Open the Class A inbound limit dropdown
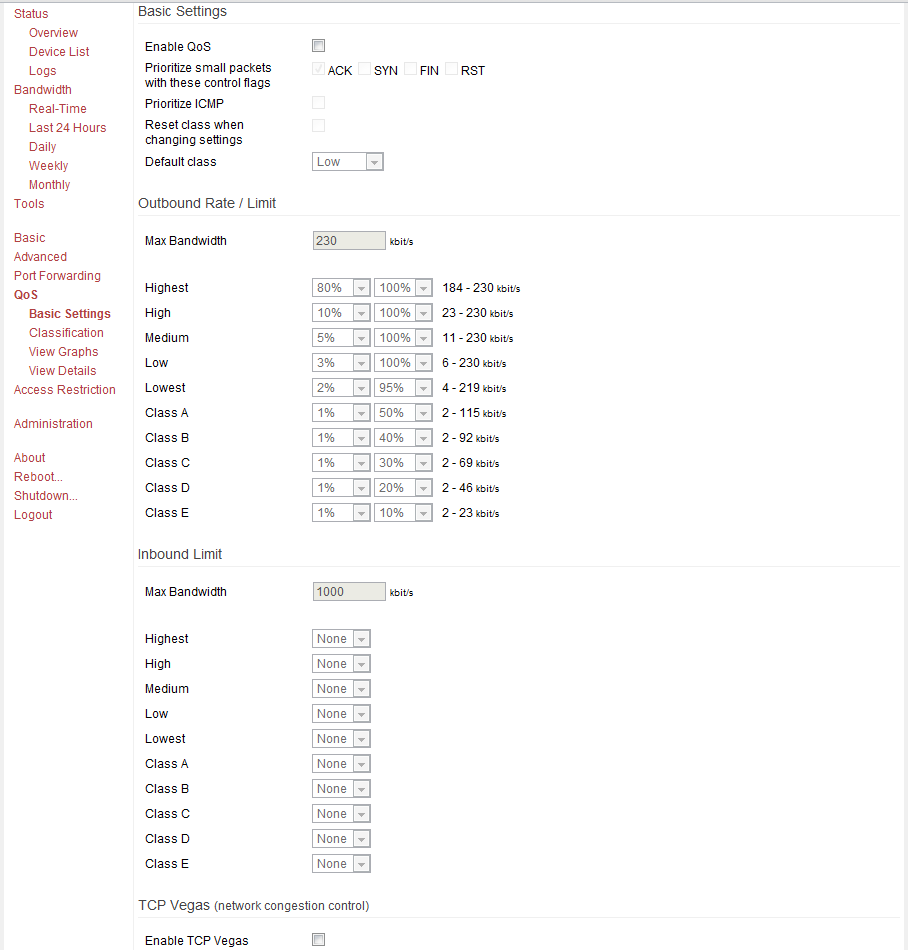Image resolution: width=908 pixels, height=950 pixels. point(341,764)
